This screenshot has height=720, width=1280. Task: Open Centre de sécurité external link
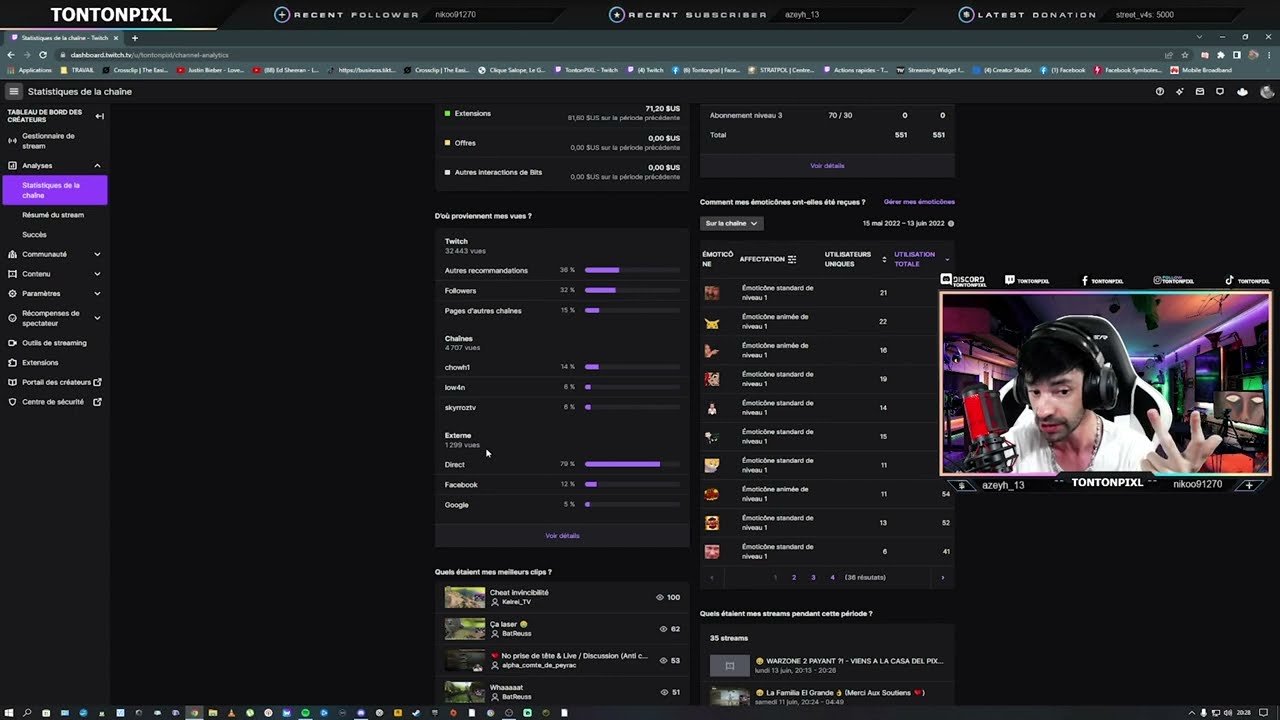(54, 402)
